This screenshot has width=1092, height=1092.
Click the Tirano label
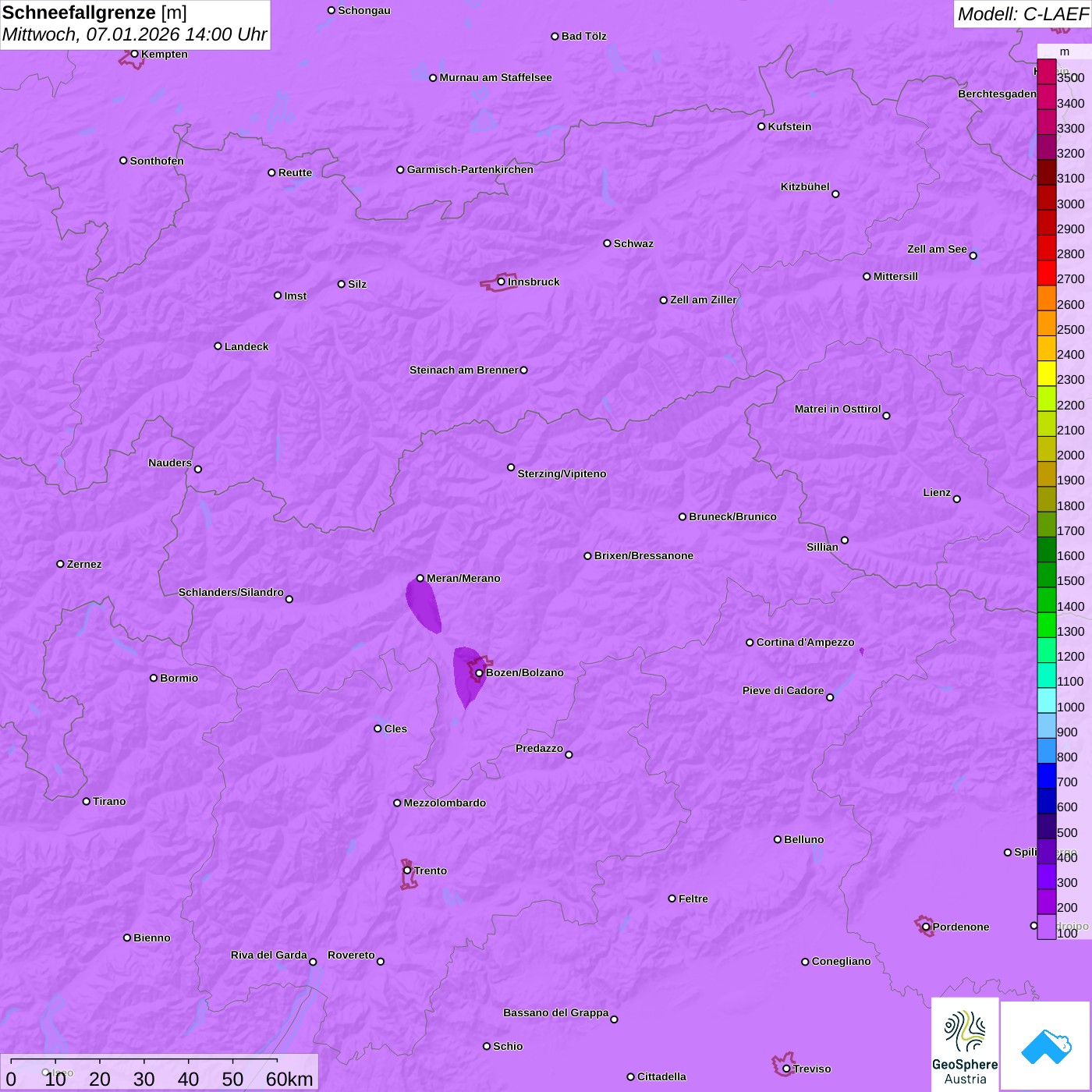coord(109,801)
